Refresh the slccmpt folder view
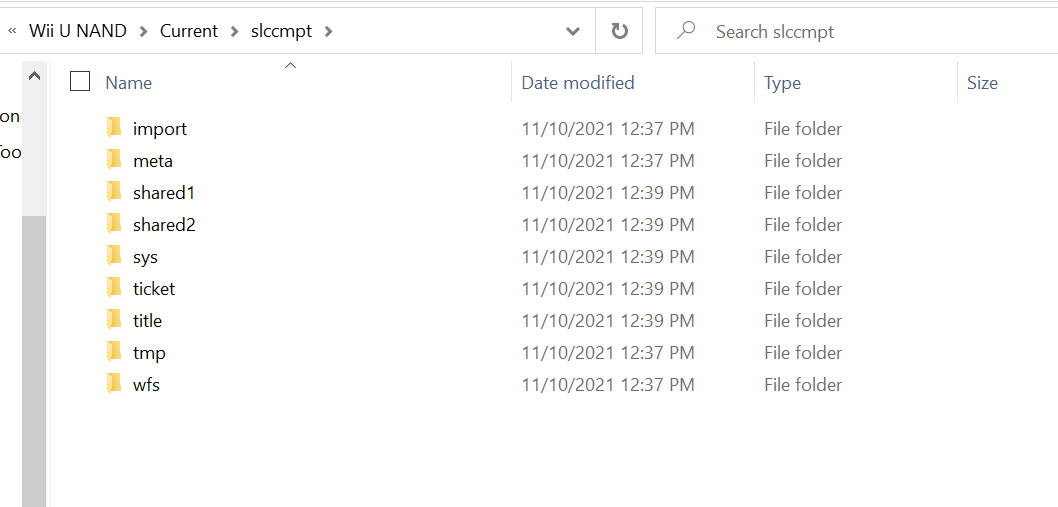The width and height of the screenshot is (1058, 507). [x=619, y=31]
